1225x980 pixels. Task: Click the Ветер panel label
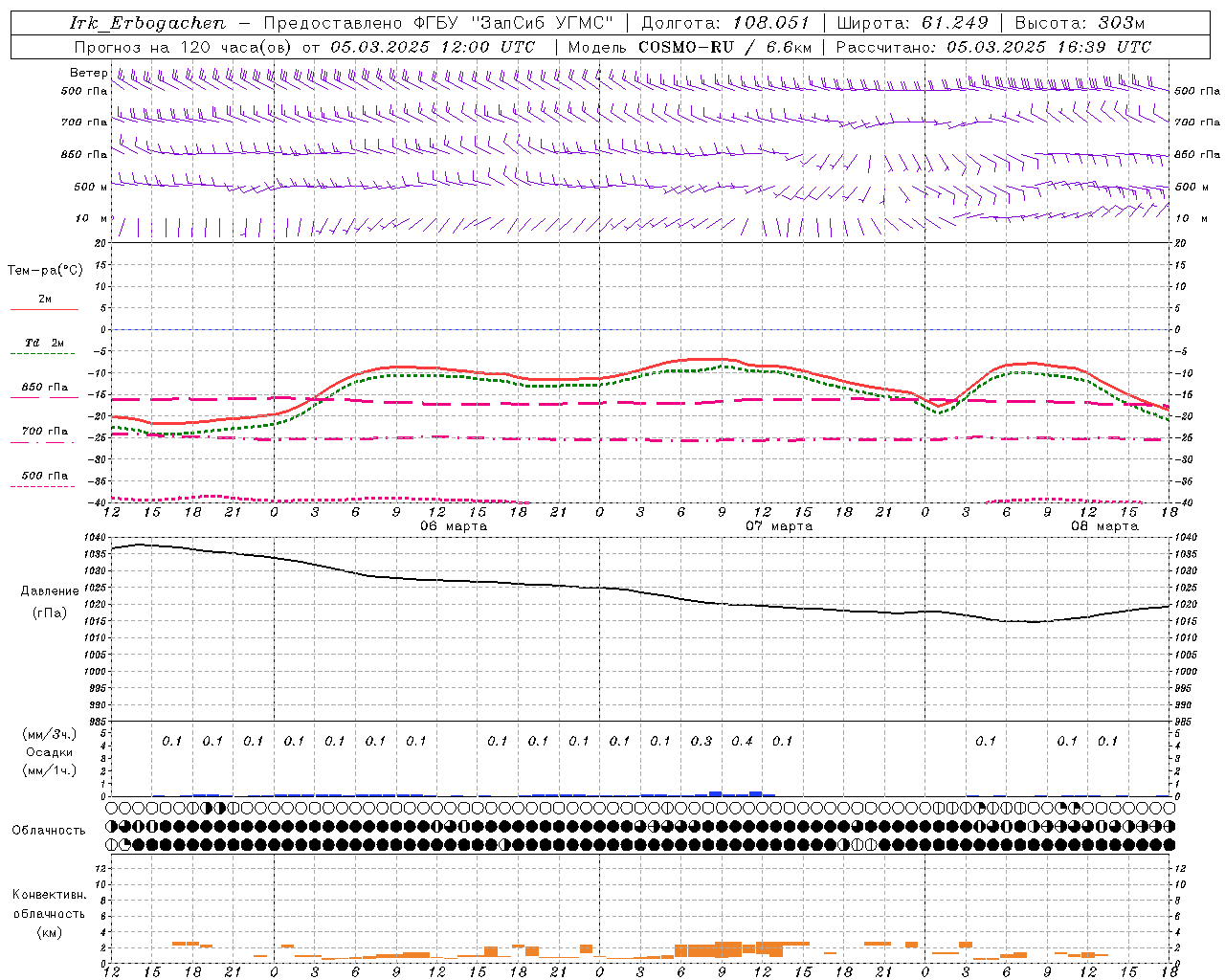point(88,73)
